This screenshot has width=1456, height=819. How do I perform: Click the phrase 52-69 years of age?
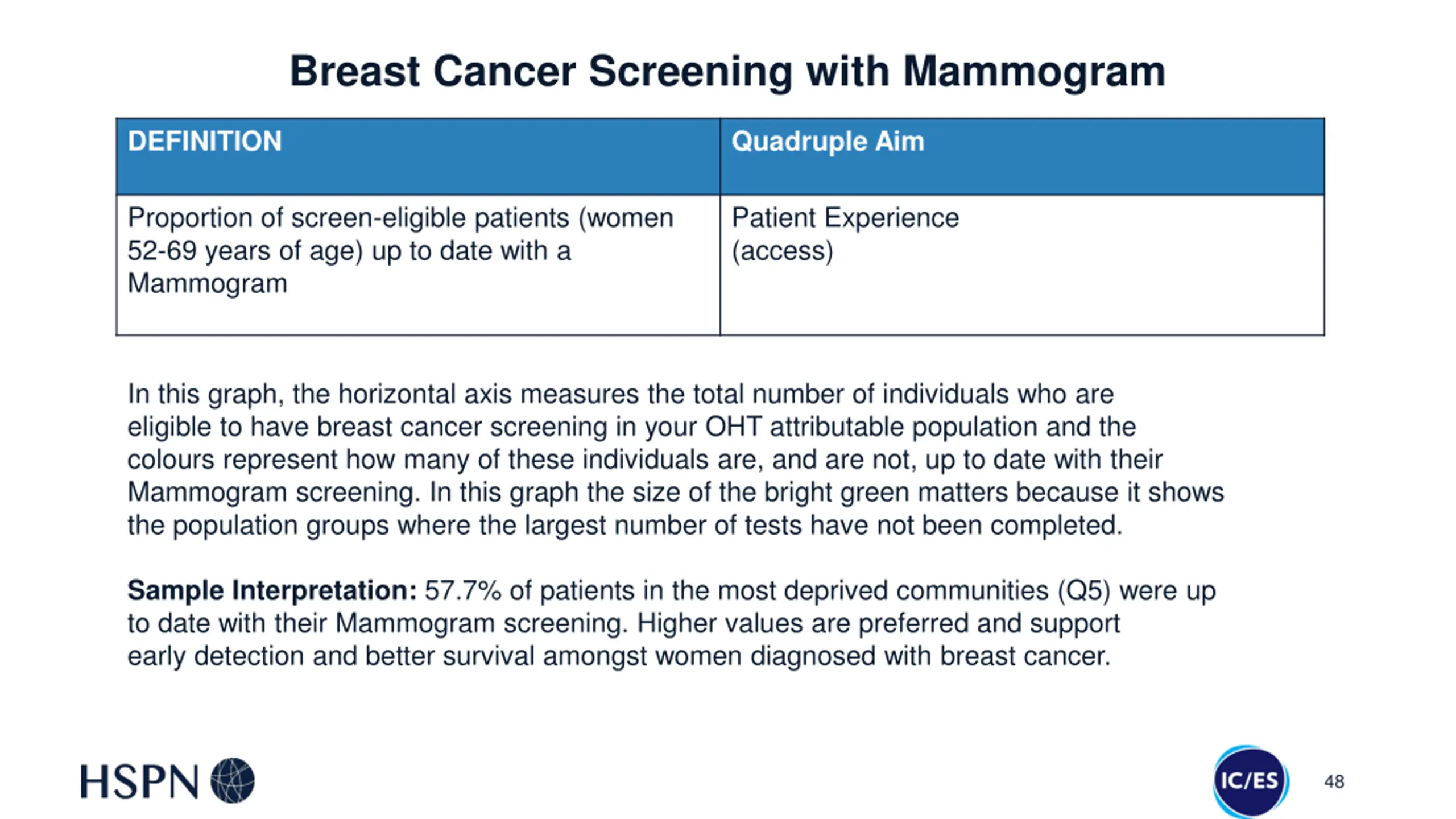[x=245, y=251]
